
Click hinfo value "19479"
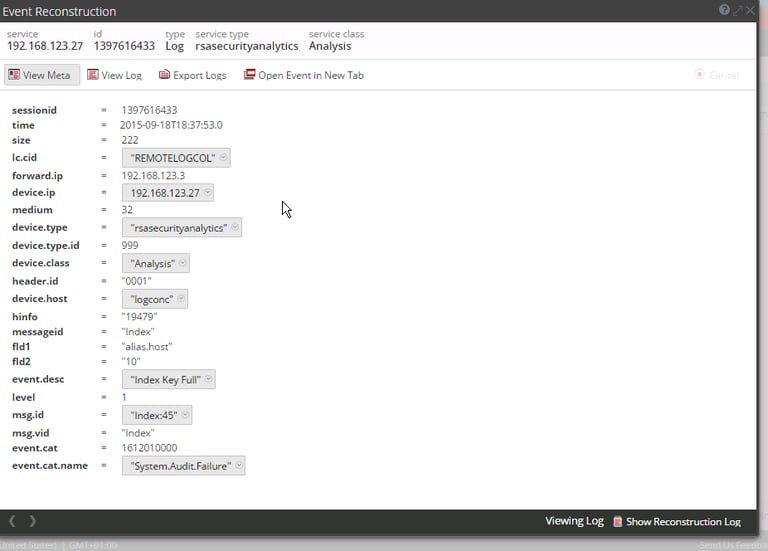tap(139, 316)
